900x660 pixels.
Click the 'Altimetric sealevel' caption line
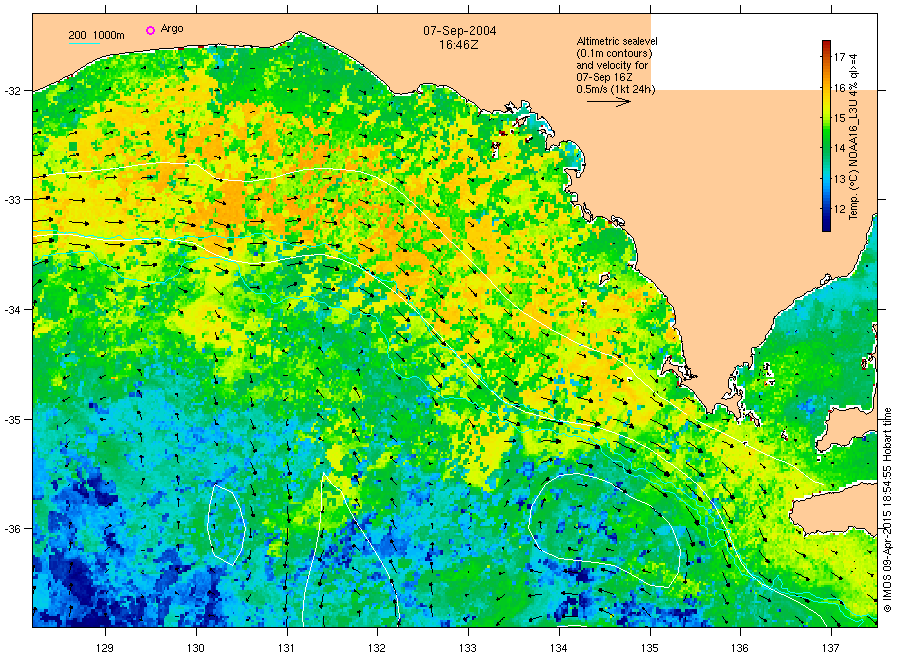pos(616,41)
